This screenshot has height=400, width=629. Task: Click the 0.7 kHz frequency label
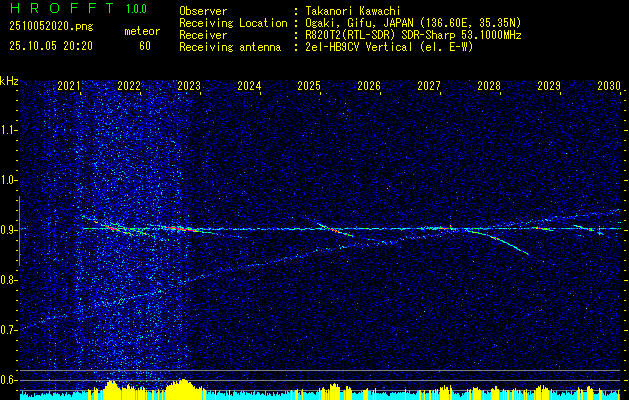(9, 330)
